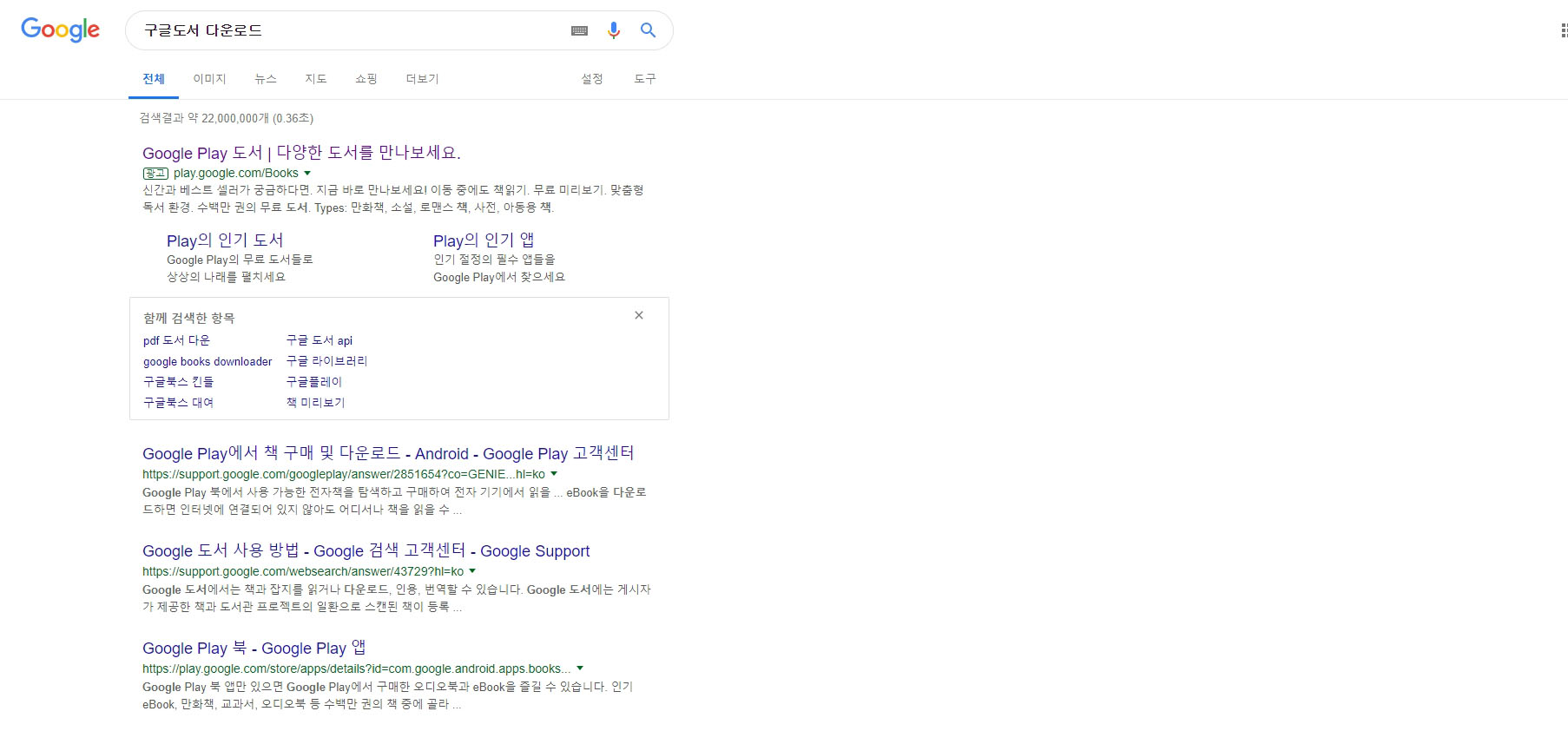
Task: Search related term google books downloader
Action: 208,361
